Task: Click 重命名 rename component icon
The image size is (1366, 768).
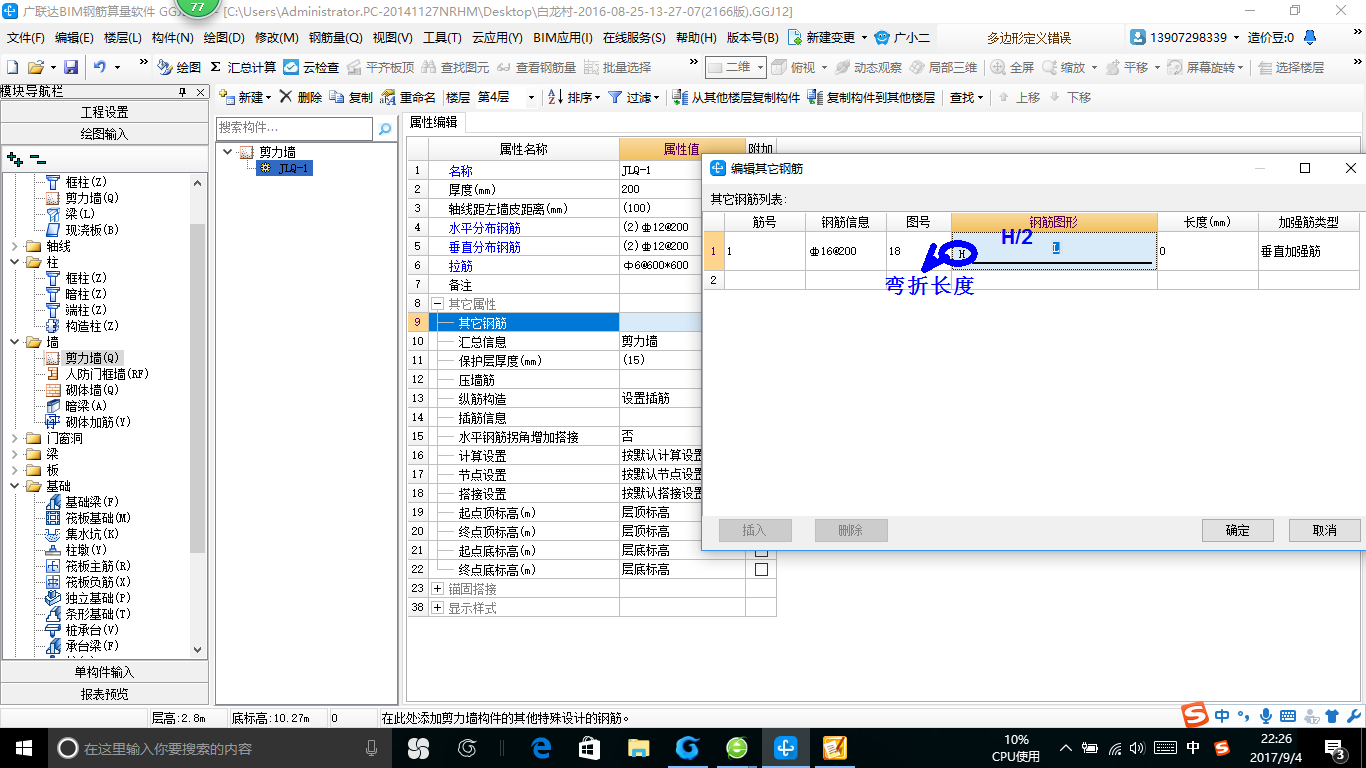Action: point(408,97)
